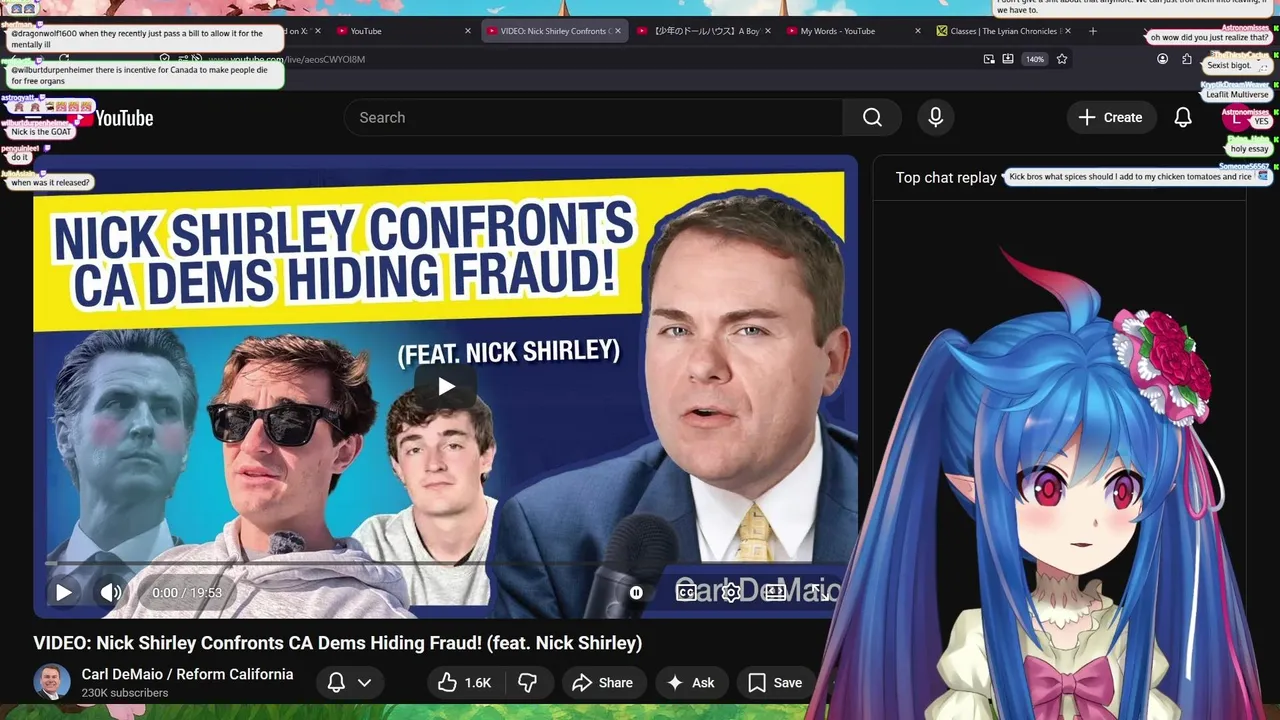Click the install/download icon in address bar
Viewport: 1280px width, 720px height.
[x=1008, y=59]
